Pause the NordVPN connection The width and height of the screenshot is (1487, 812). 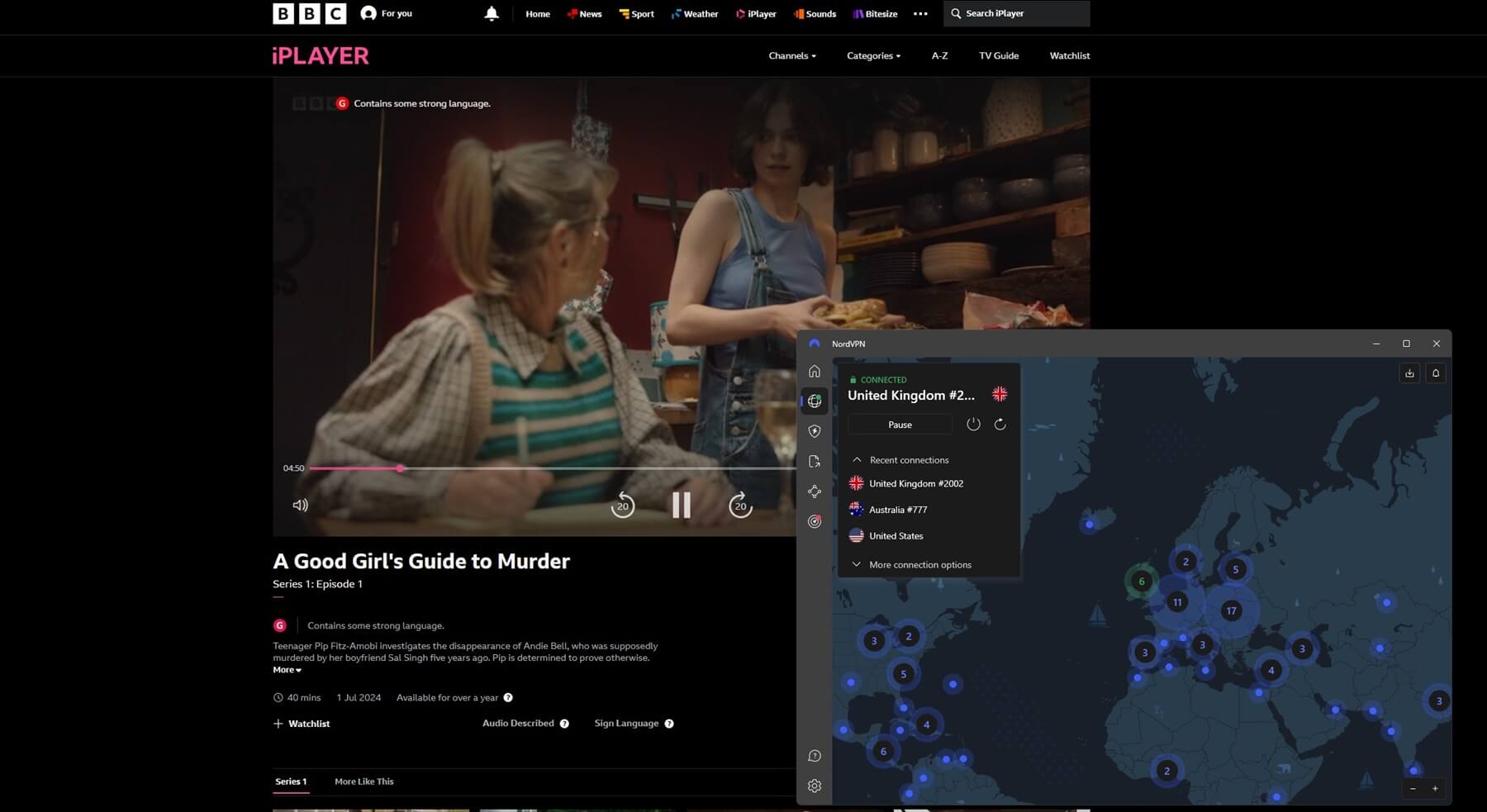tap(900, 425)
